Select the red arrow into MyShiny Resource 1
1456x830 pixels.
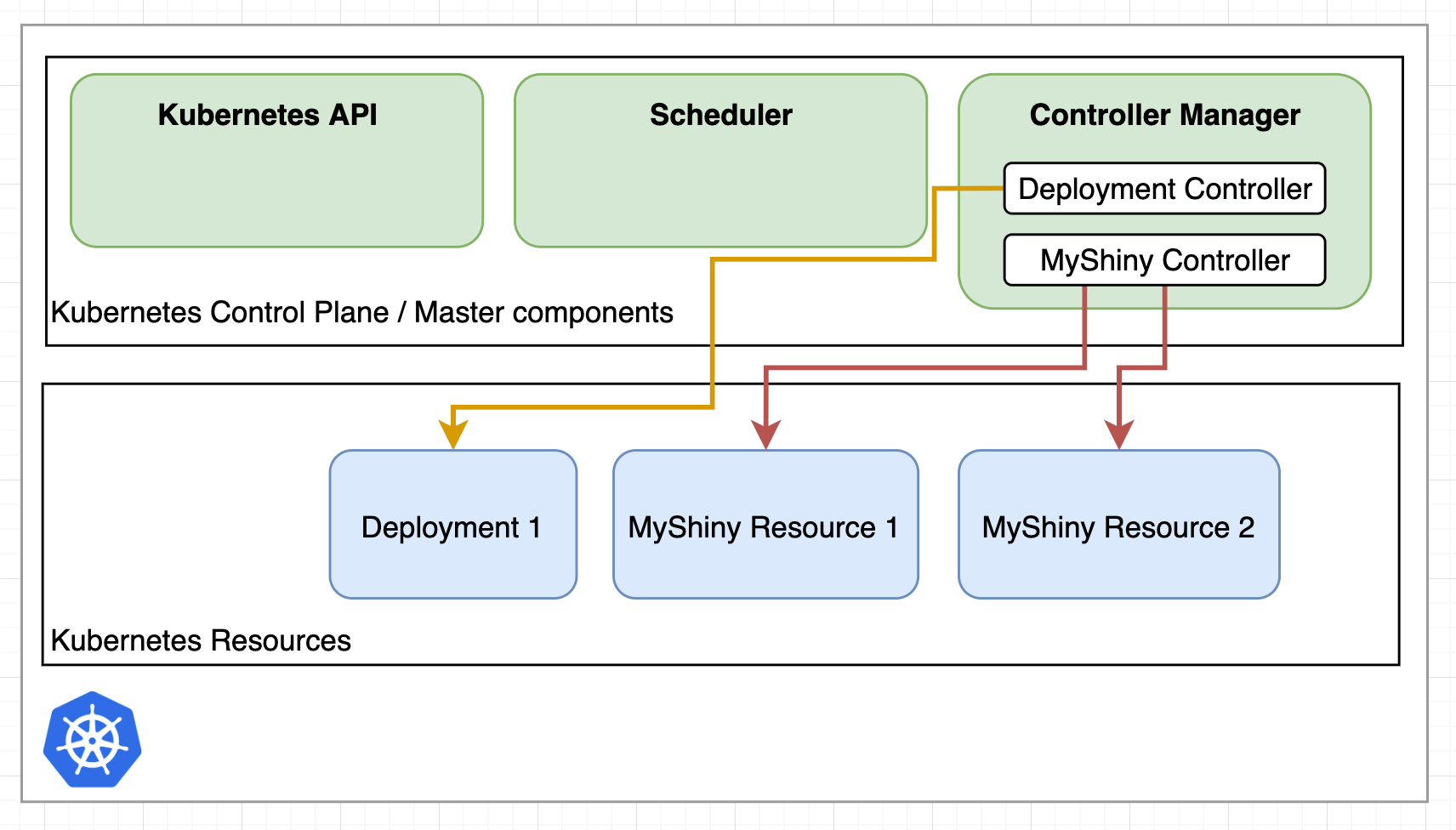click(927, 368)
